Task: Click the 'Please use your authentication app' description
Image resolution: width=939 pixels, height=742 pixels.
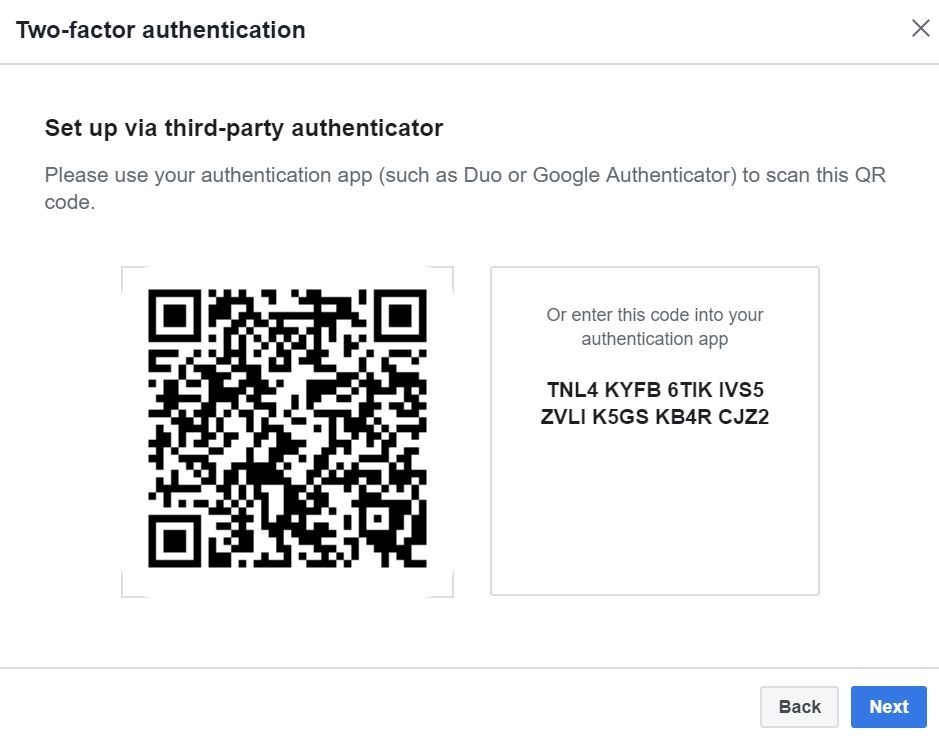Action: tap(465, 188)
